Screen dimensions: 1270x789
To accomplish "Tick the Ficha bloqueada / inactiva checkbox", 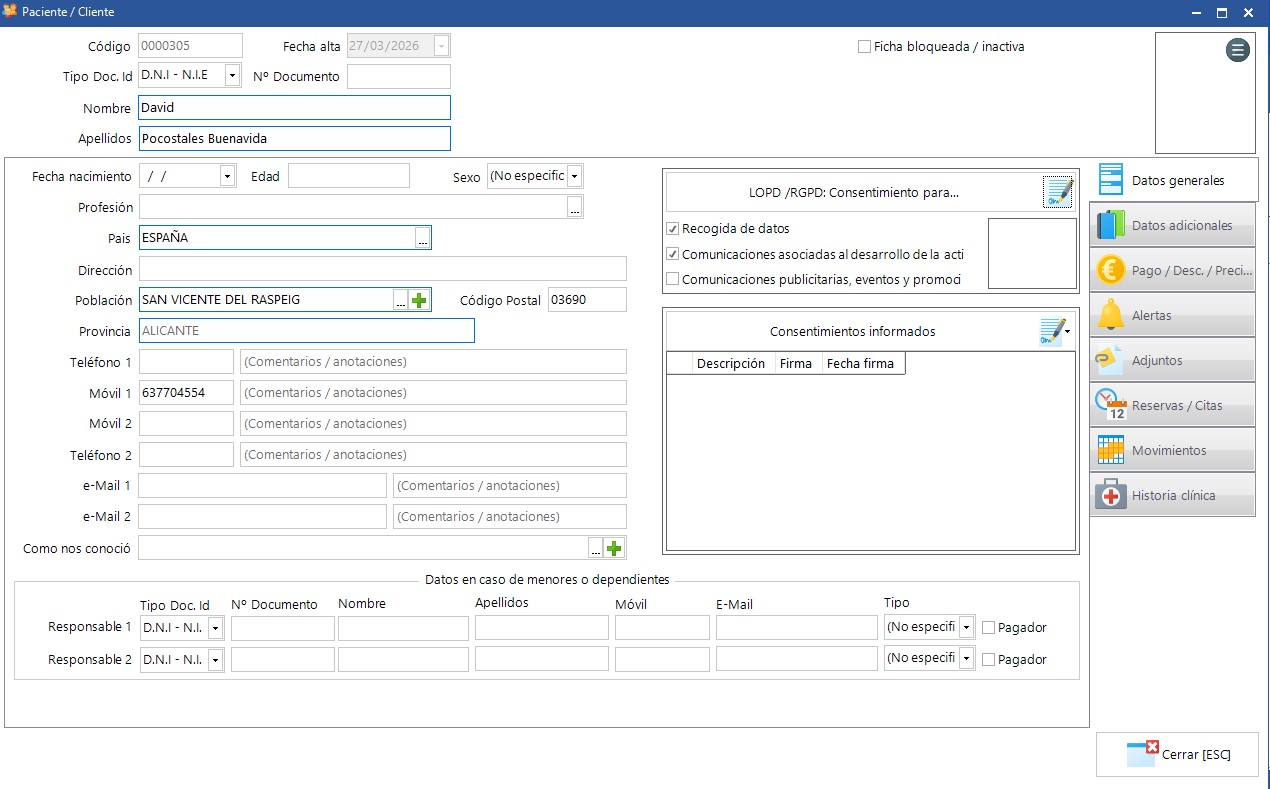I will (864, 46).
